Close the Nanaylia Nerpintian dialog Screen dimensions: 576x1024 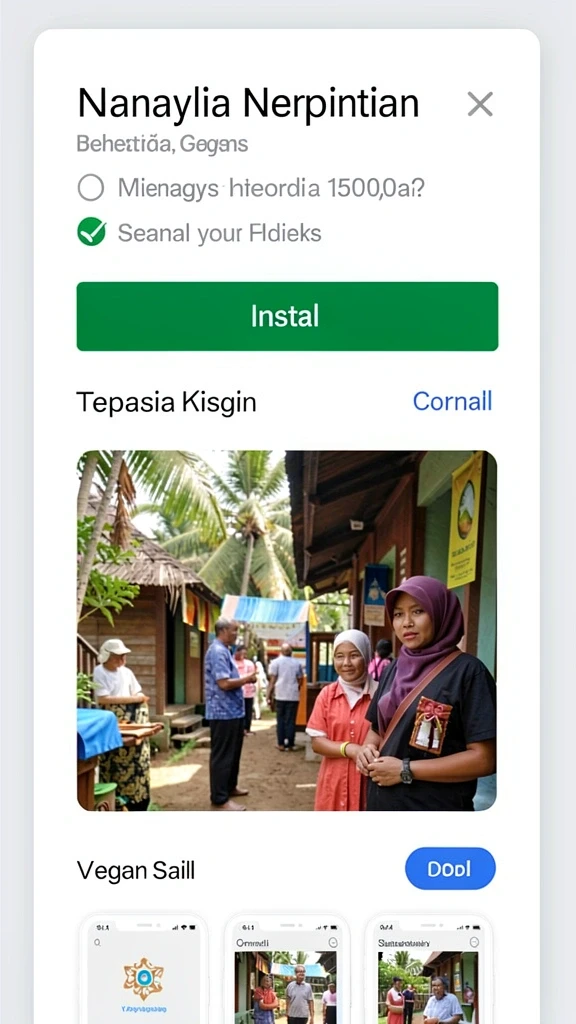pyautogui.click(x=480, y=104)
